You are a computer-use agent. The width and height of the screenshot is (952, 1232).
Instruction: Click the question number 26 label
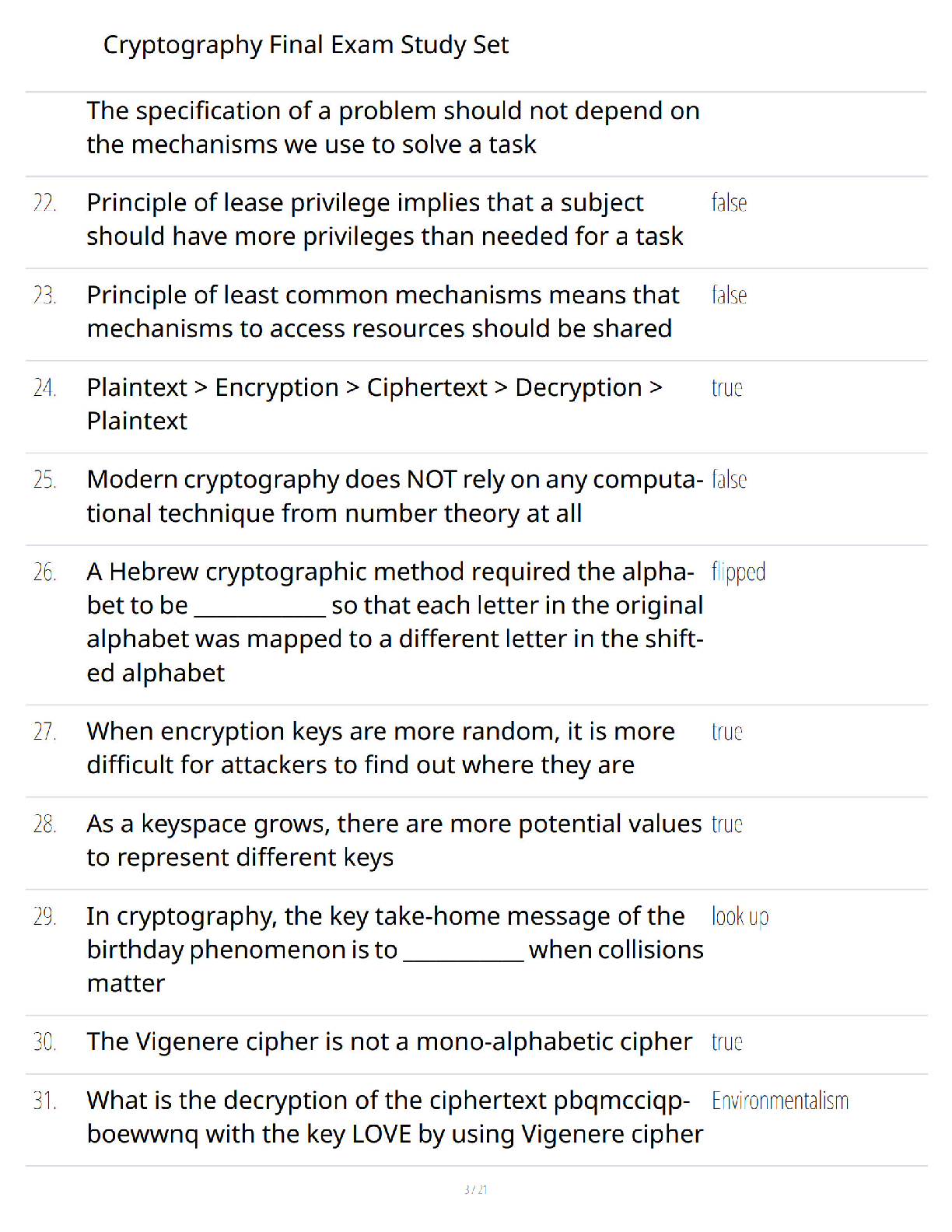(45, 573)
